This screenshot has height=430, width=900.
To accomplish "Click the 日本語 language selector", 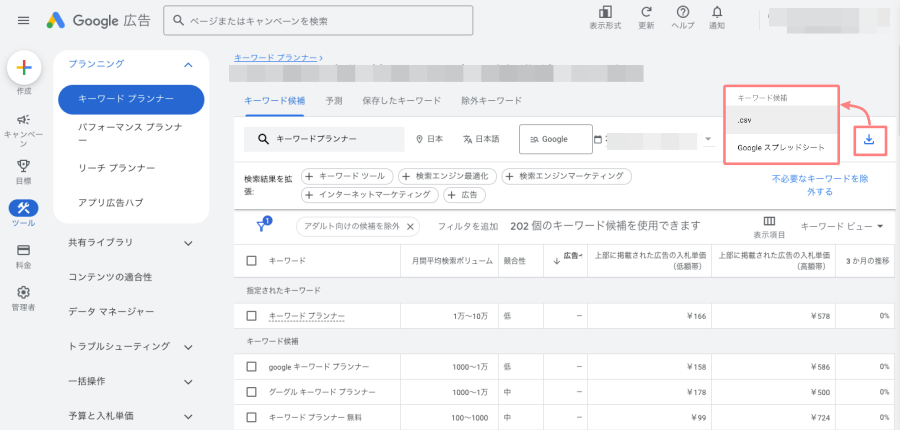I will pos(481,140).
